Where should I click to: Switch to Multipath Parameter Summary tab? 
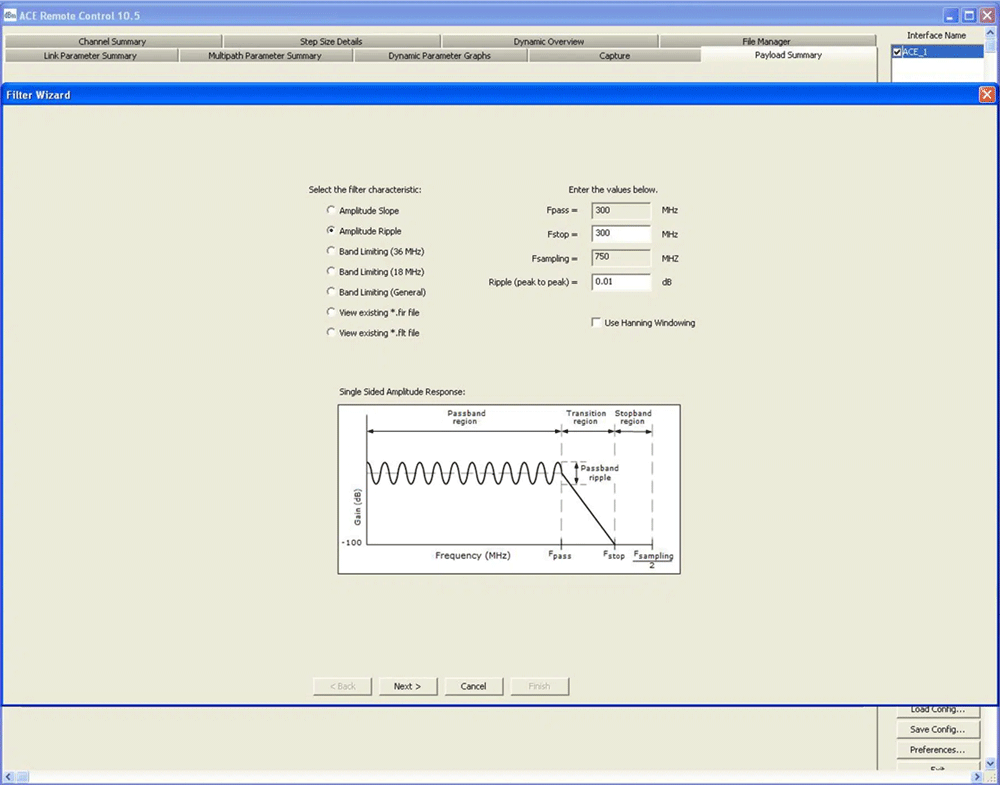click(265, 56)
